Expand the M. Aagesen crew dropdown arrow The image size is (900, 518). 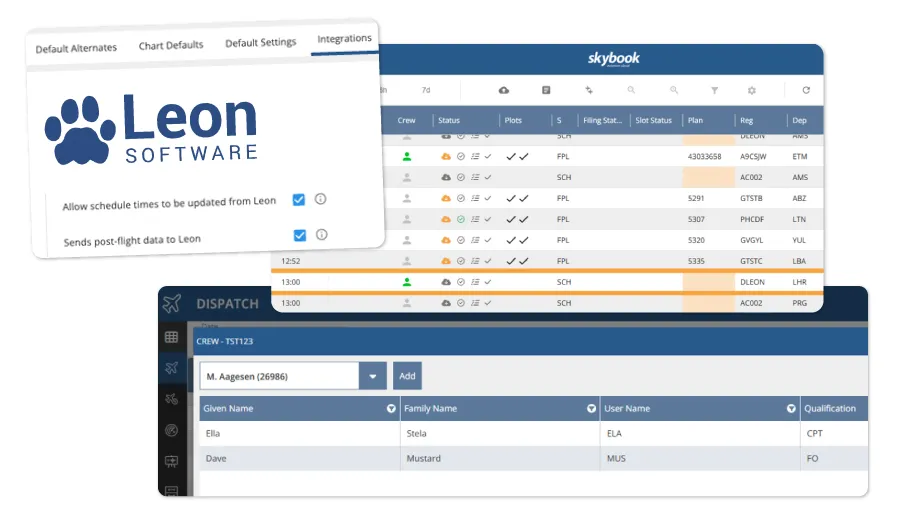373,376
